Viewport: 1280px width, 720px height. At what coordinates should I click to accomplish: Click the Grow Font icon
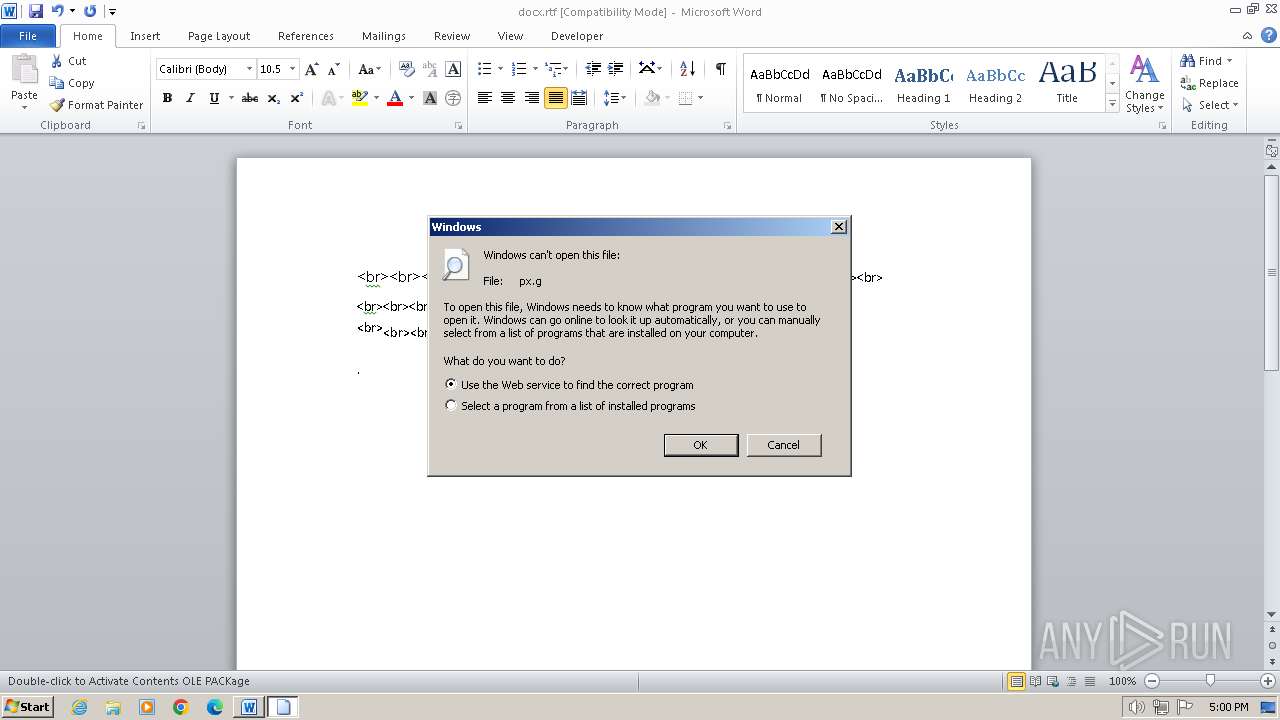pyautogui.click(x=312, y=69)
